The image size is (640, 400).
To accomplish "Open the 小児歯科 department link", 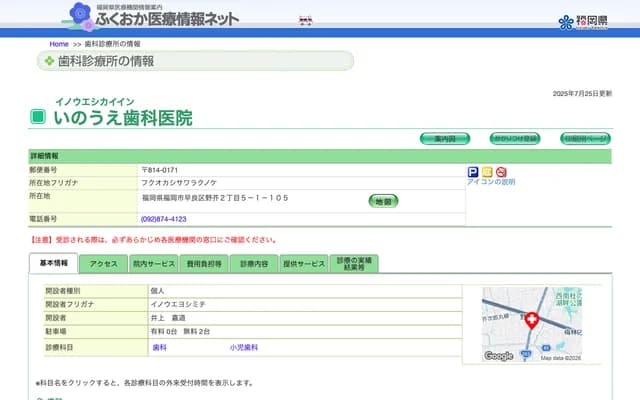I will coord(243,347).
